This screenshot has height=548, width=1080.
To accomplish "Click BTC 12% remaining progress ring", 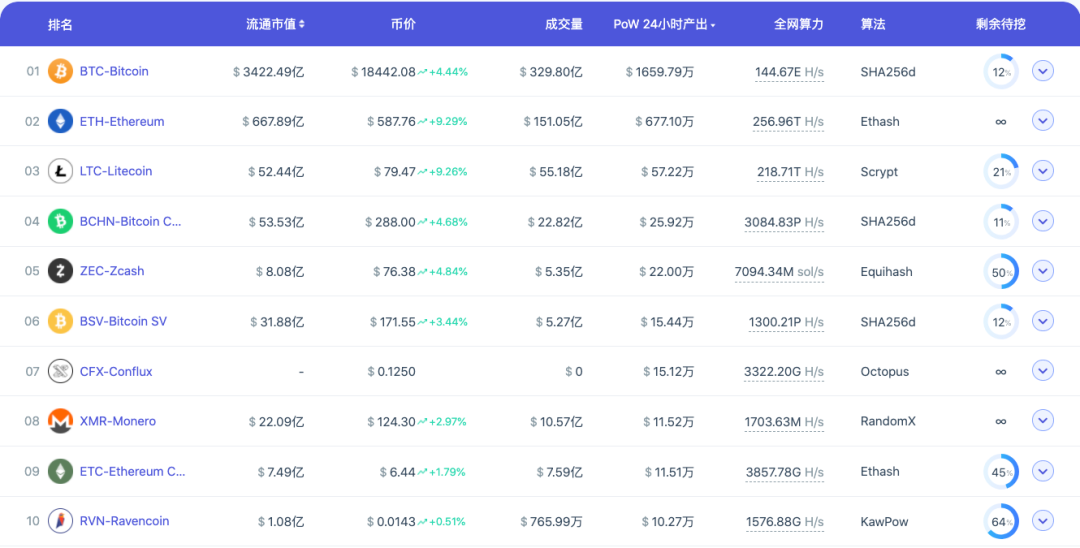I will tap(1001, 72).
